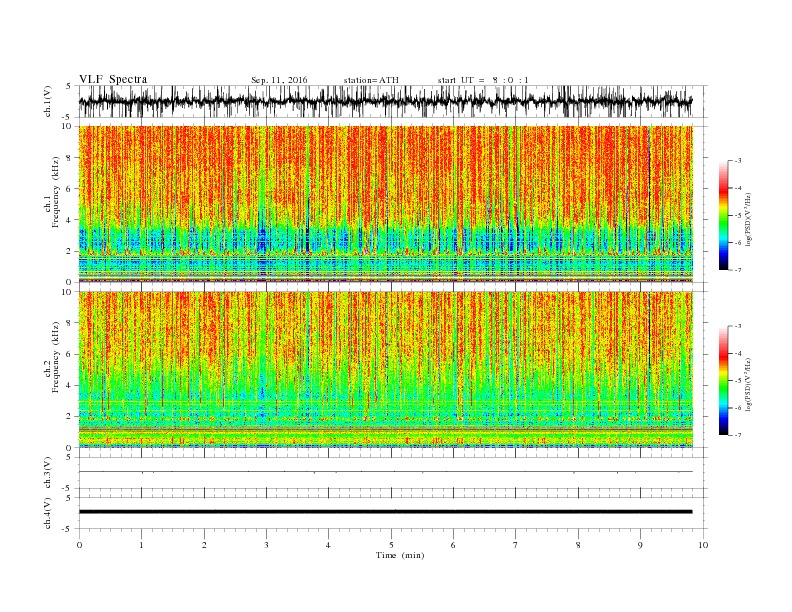This screenshot has width=792, height=612.
Task: Click the "6" kHz tick on ch.2 frequency axis
Action: 70,354
